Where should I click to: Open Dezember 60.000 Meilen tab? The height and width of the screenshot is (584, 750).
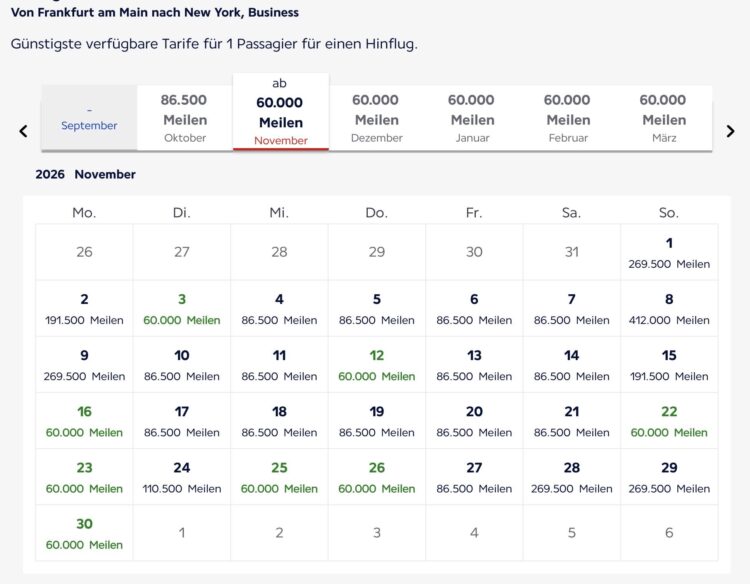pos(377,118)
